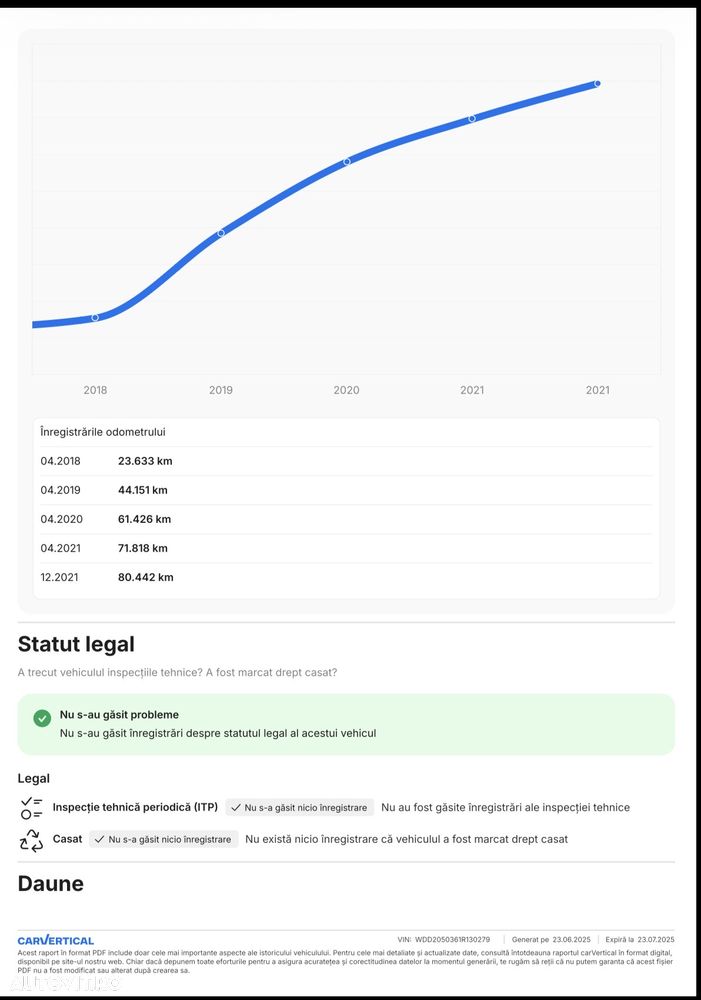This screenshot has width=701, height=1000.
Task: Select the 2018 data point on the chart
Action: [95, 318]
